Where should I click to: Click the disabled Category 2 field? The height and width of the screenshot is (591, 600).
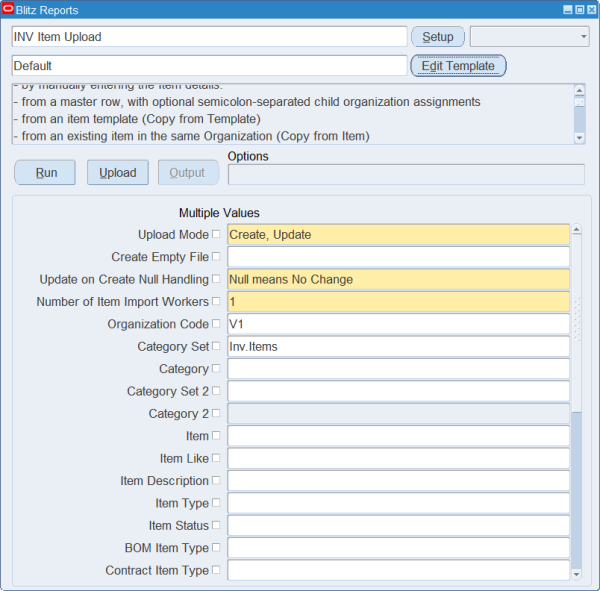[398, 413]
